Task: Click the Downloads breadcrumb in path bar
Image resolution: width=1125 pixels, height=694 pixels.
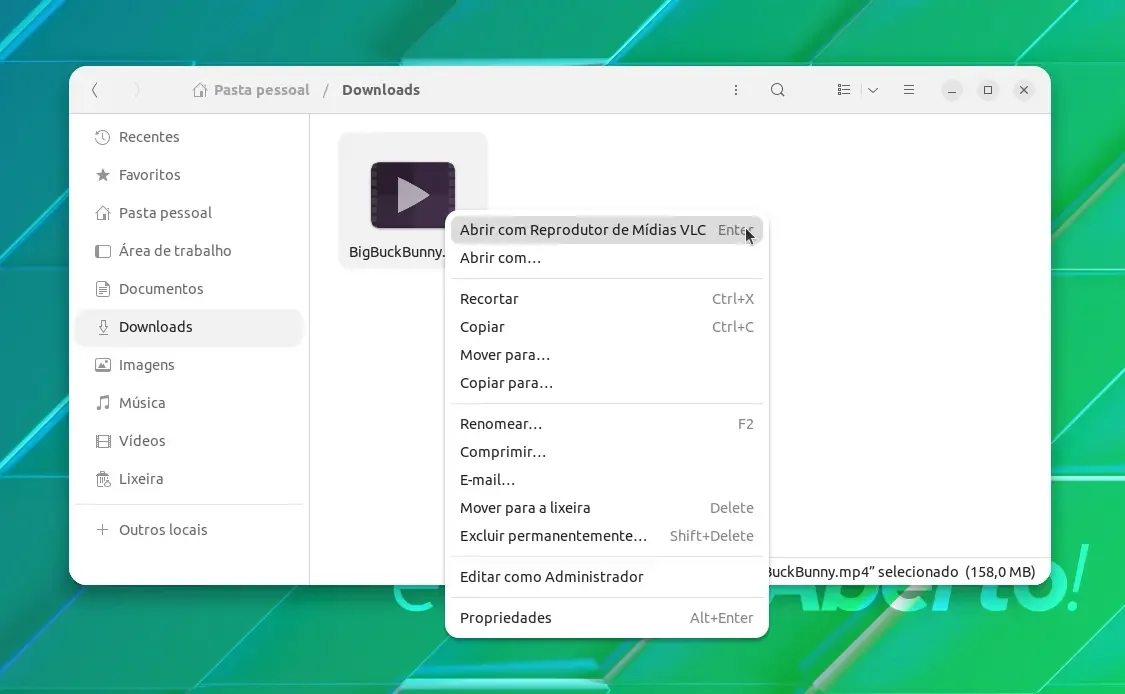Action: [381, 90]
